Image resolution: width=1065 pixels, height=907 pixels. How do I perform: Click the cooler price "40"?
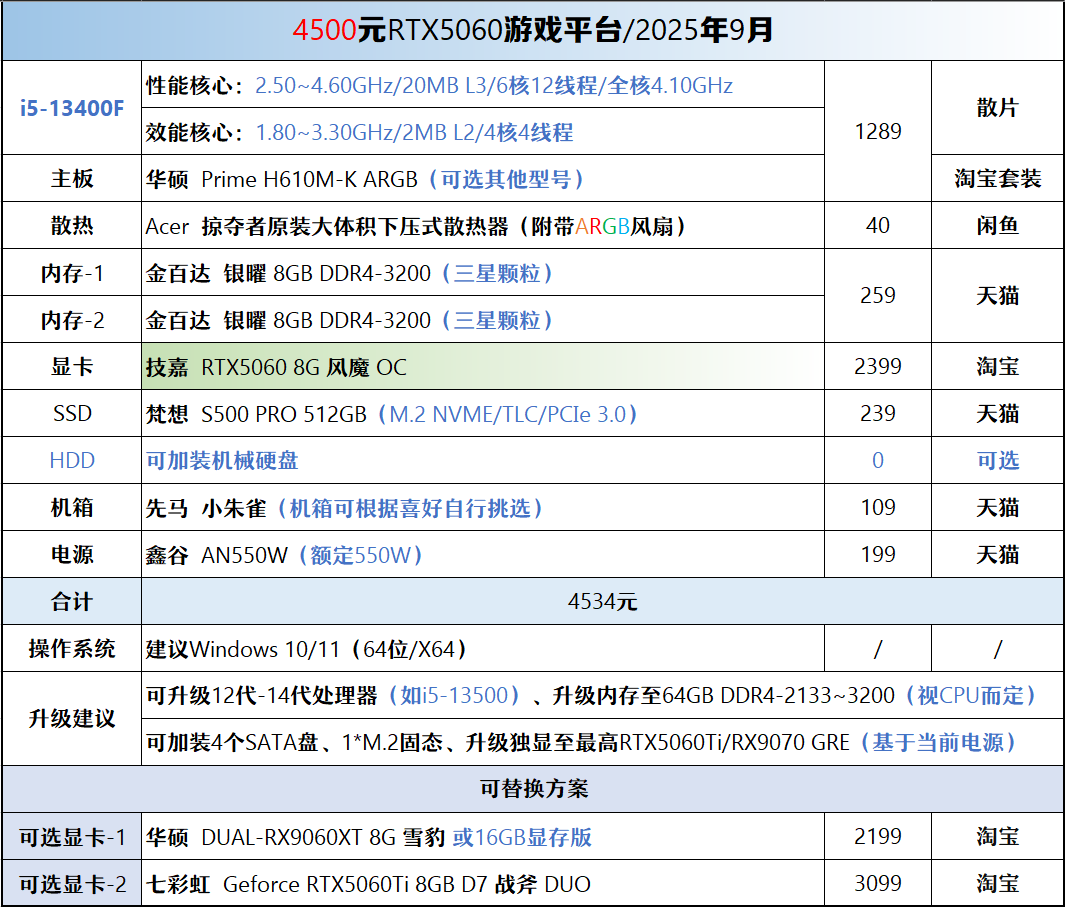(878, 226)
